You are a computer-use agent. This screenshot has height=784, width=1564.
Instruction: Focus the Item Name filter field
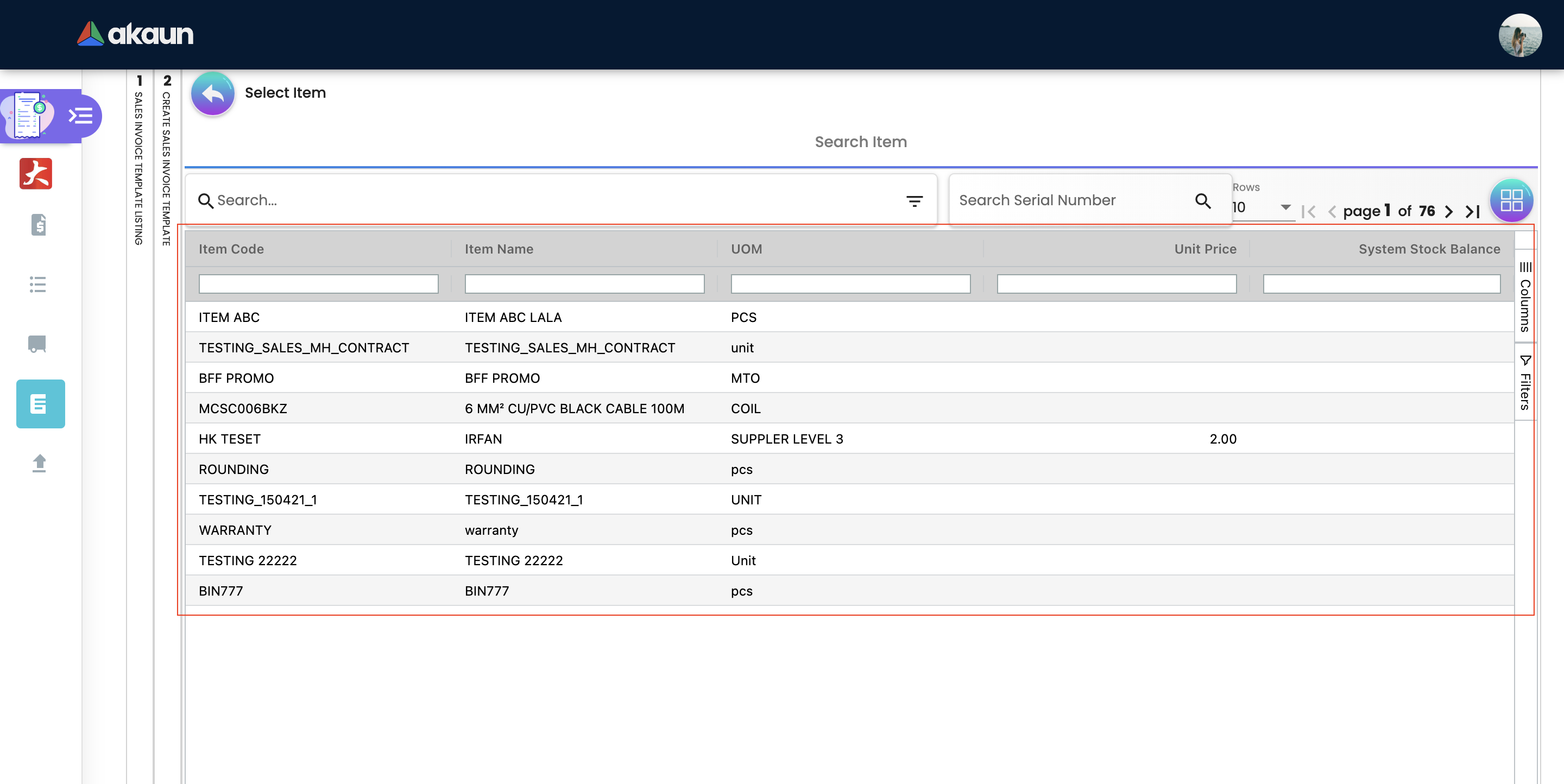(x=584, y=283)
